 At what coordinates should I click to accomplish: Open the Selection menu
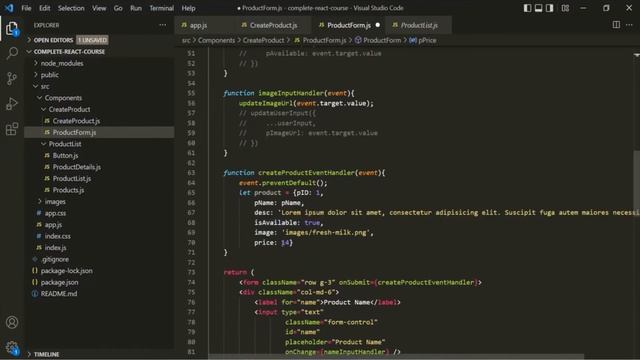click(71, 8)
